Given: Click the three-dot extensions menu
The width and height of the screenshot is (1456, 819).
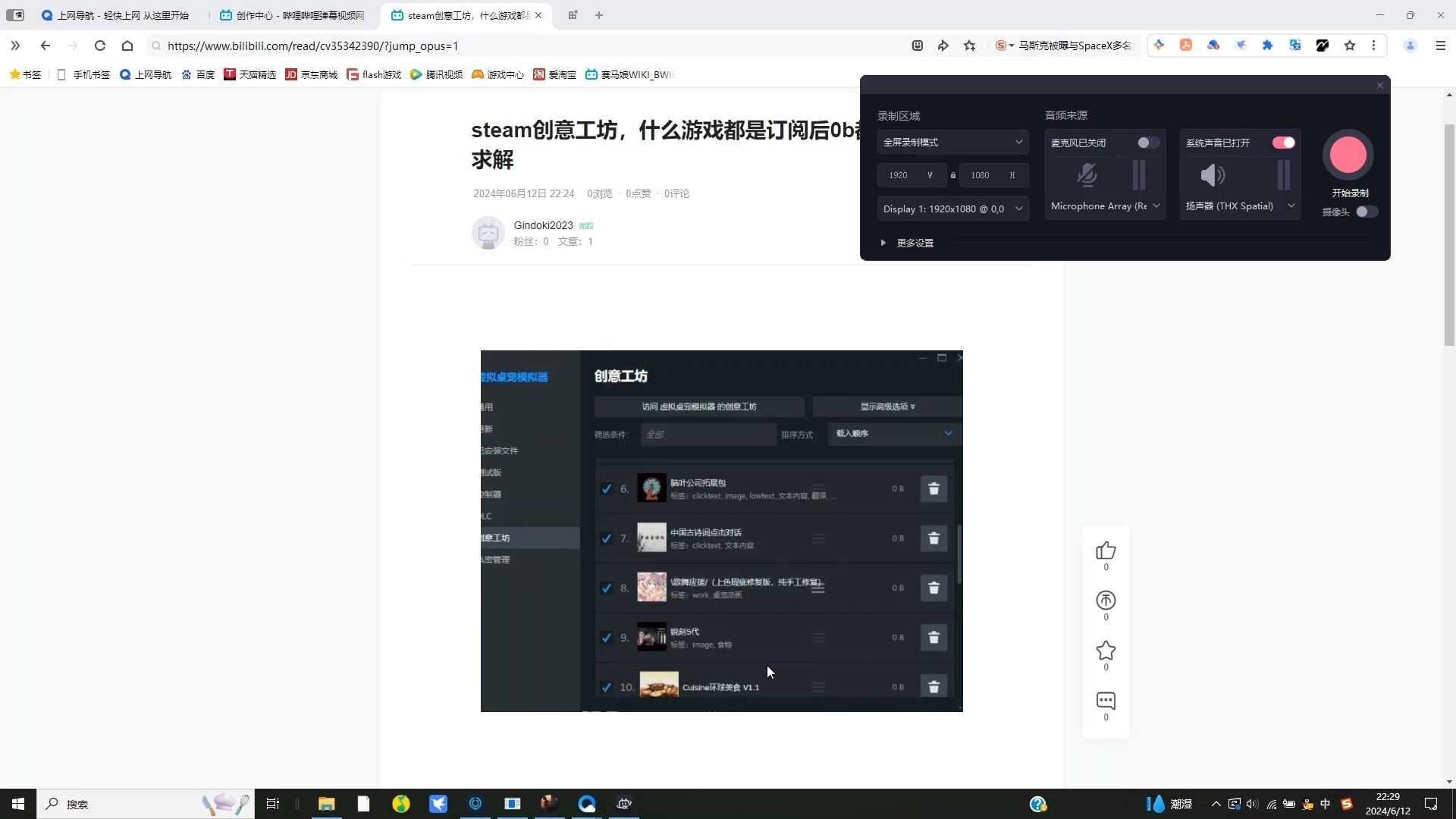Looking at the screenshot, I should 1373,45.
